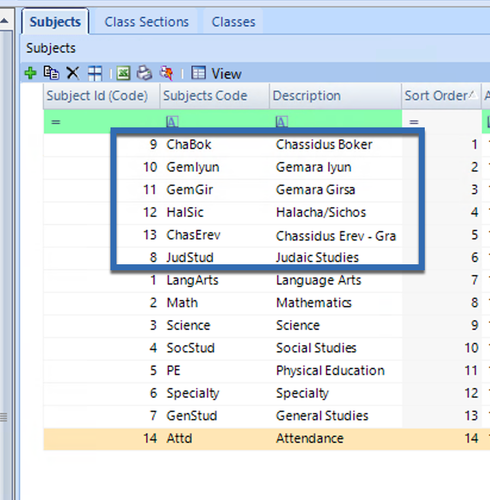Click sort order 10 in SocStud row
The image size is (490, 500).
click(441, 348)
